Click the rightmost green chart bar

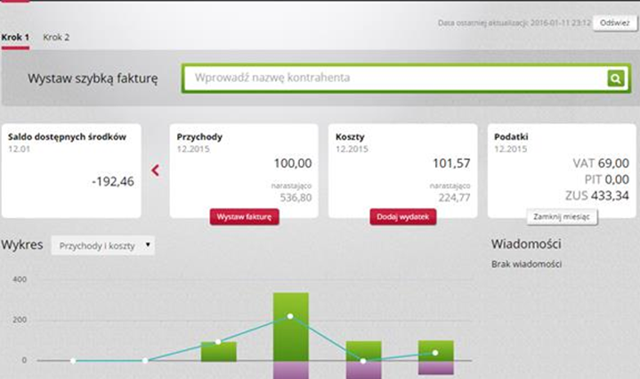436,351
